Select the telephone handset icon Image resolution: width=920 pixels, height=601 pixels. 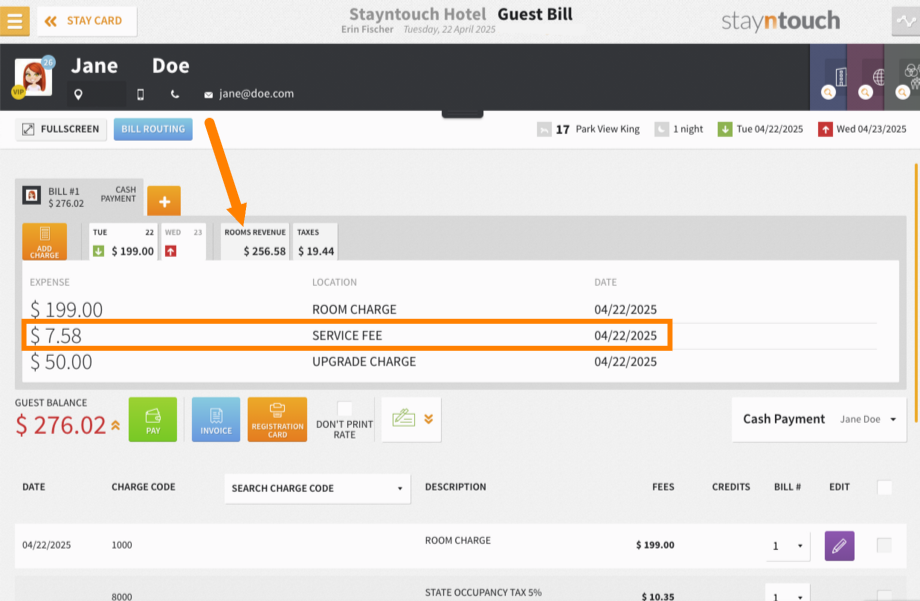[x=175, y=94]
